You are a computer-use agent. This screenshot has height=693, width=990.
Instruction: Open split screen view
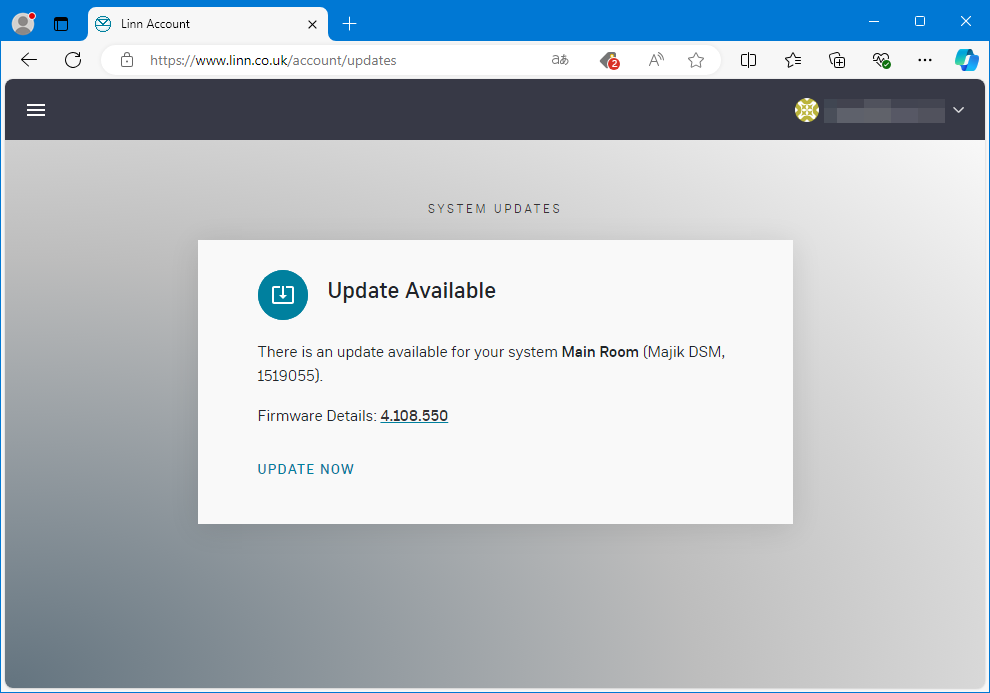[x=748, y=60]
